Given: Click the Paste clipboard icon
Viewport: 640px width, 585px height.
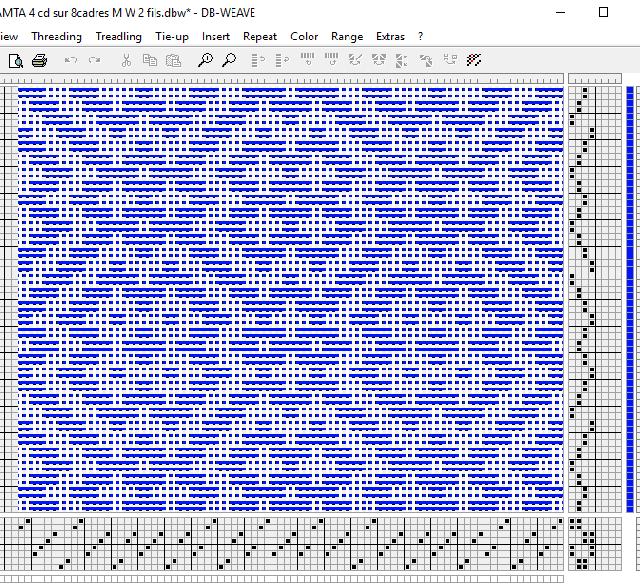Looking at the screenshot, I should [x=173, y=61].
